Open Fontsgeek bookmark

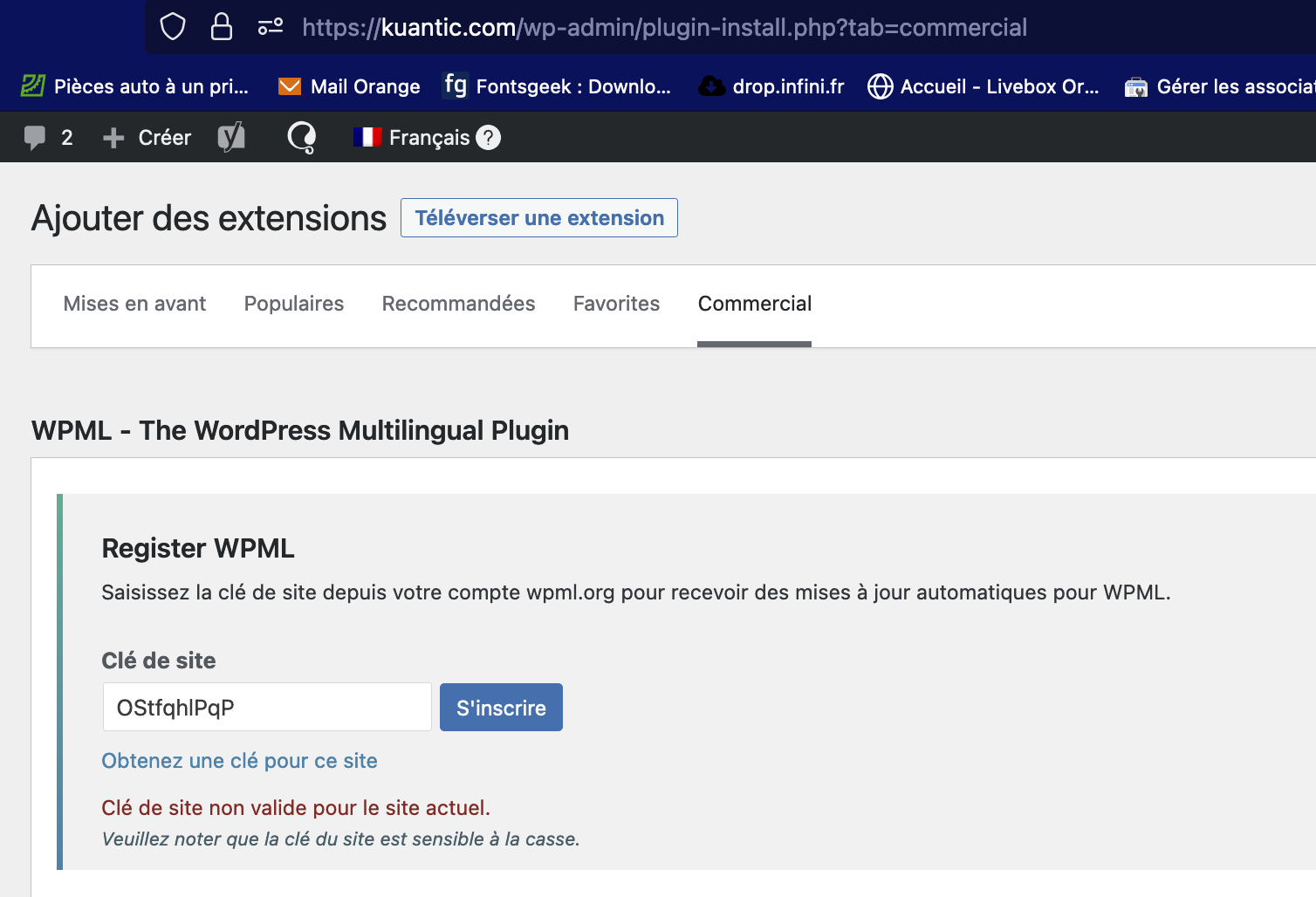(557, 86)
